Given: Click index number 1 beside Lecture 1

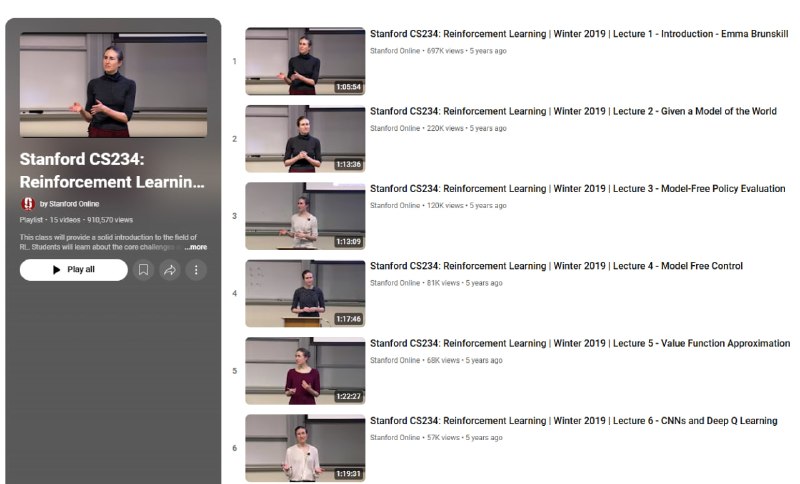Looking at the screenshot, I should [x=234, y=61].
